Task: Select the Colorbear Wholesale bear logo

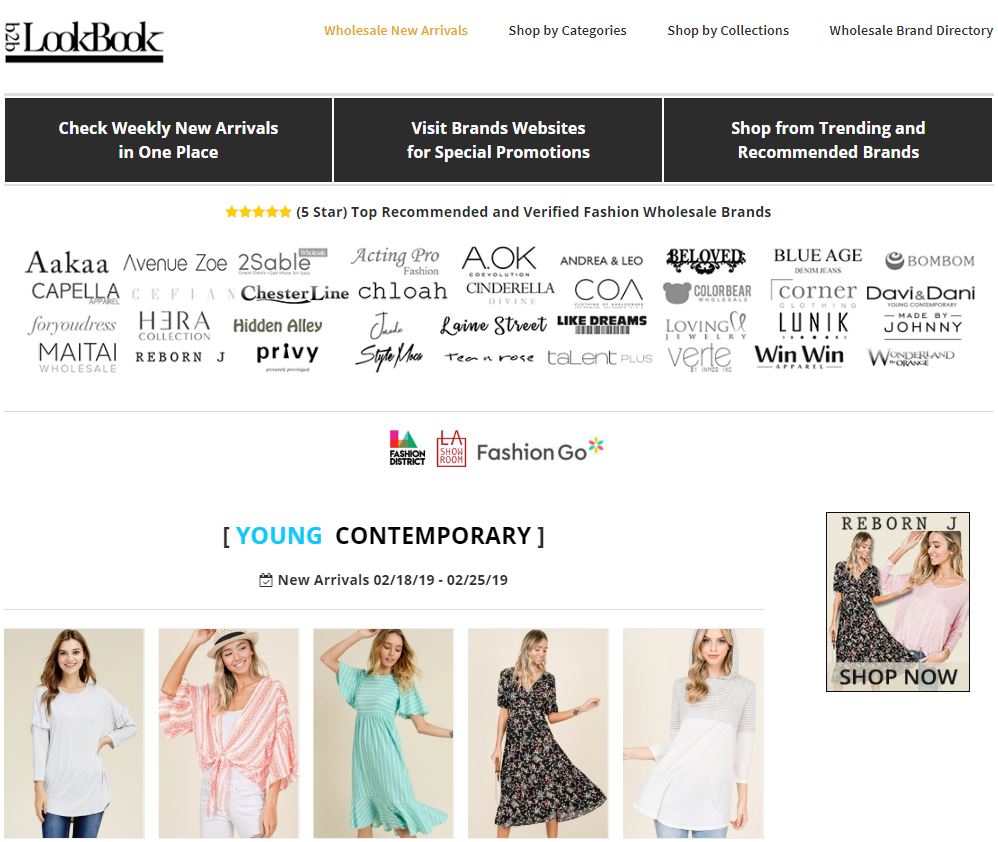Action: pos(706,293)
